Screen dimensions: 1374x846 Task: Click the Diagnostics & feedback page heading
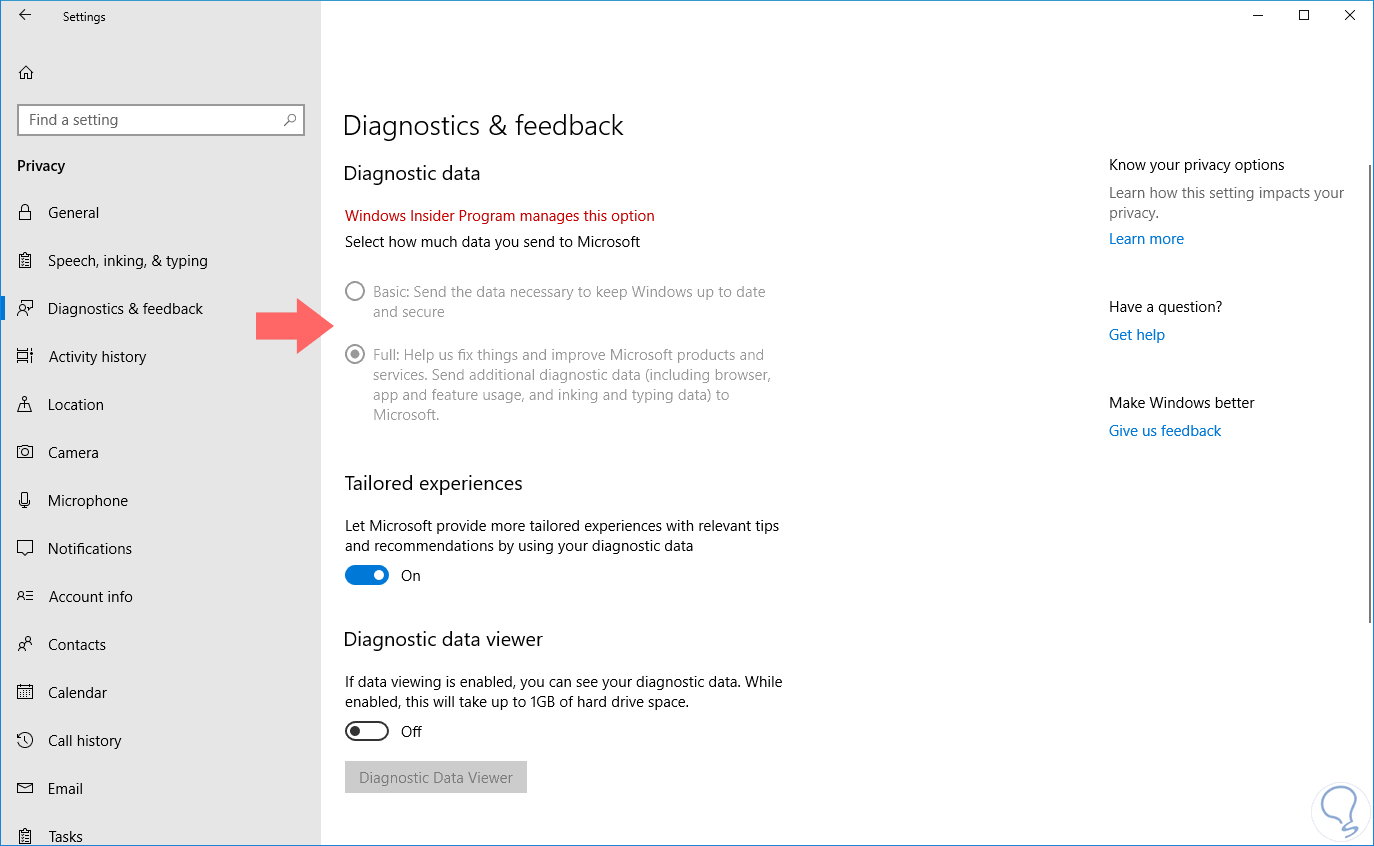(x=483, y=125)
